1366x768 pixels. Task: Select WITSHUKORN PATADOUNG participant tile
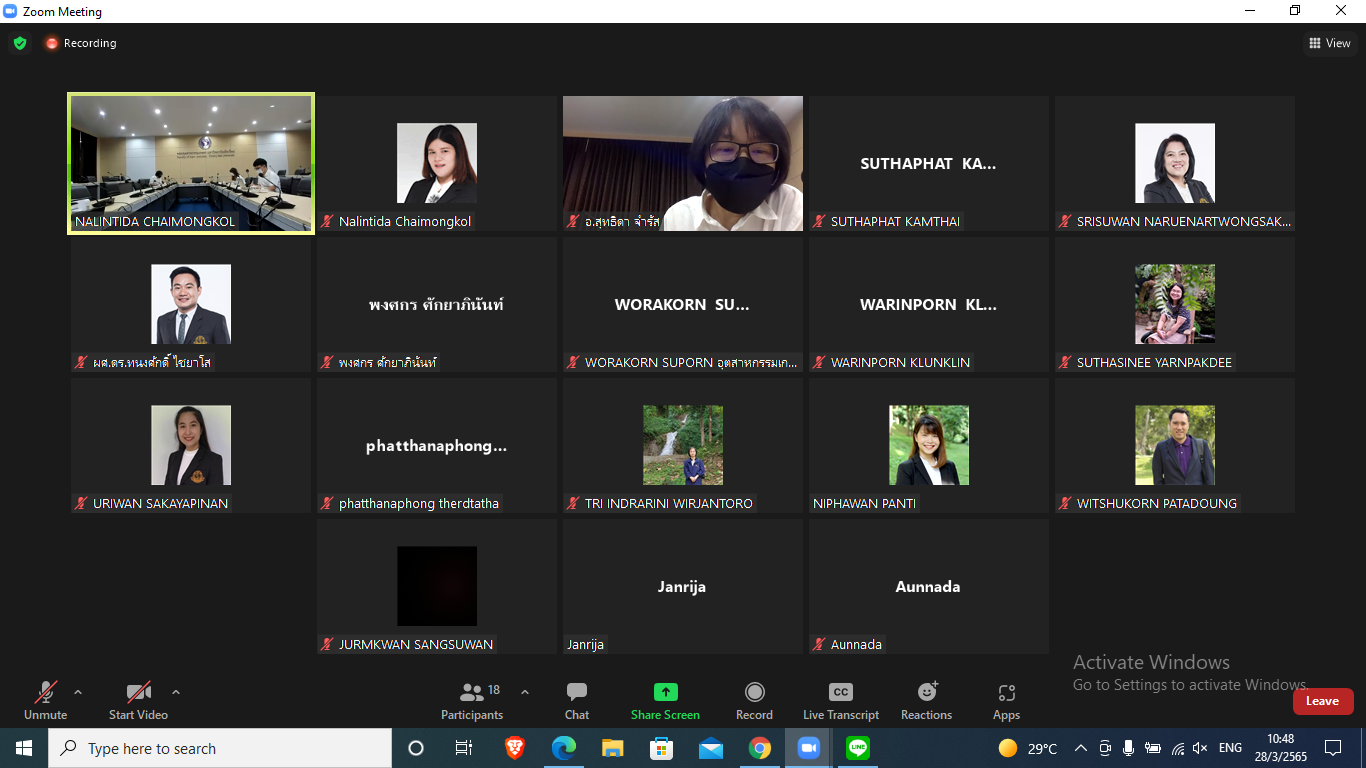[x=1175, y=445]
